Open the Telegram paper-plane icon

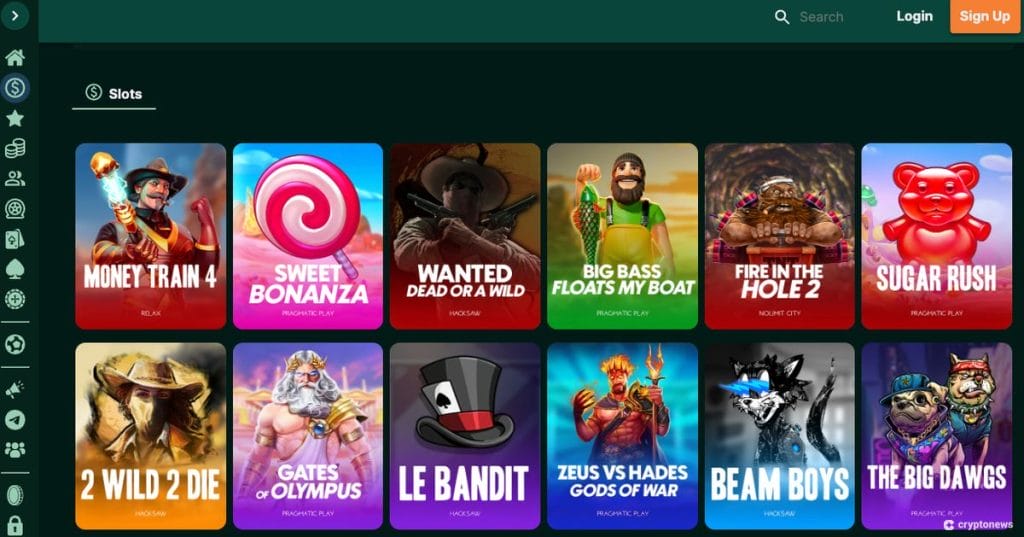click(x=15, y=419)
